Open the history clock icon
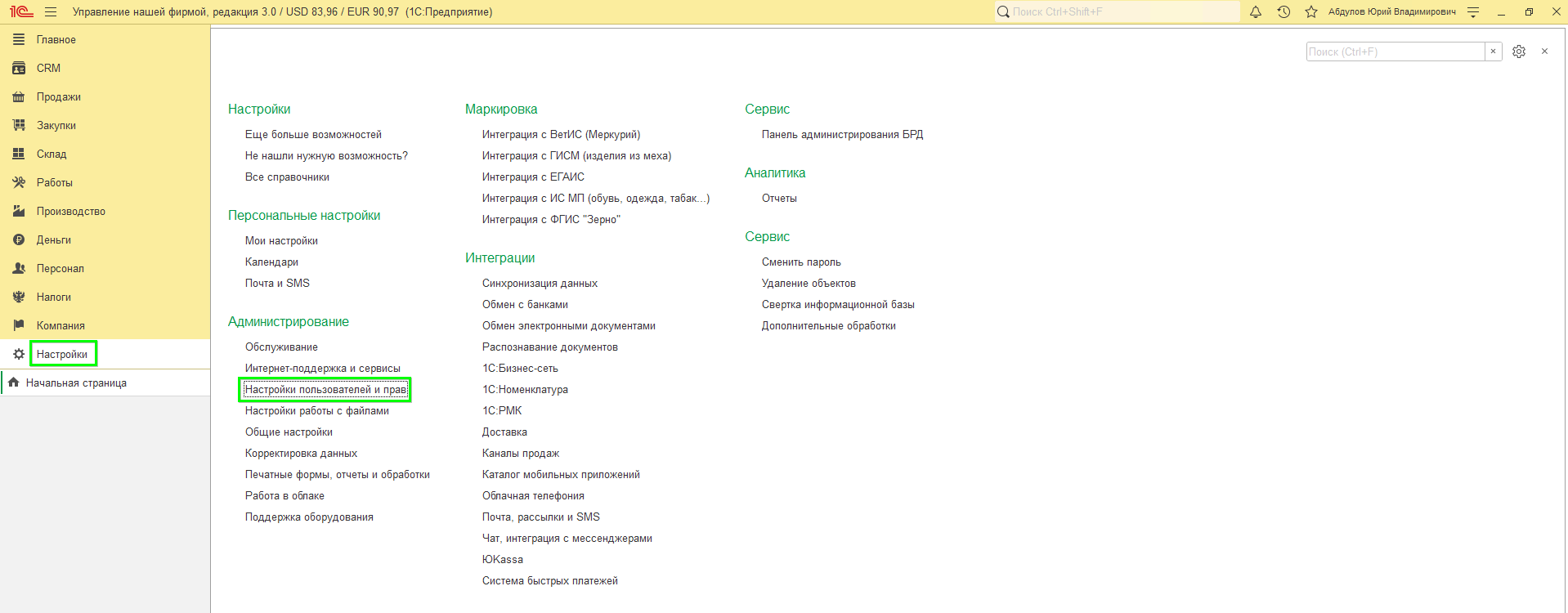Viewport: 1568px width, 613px height. pos(1284,11)
